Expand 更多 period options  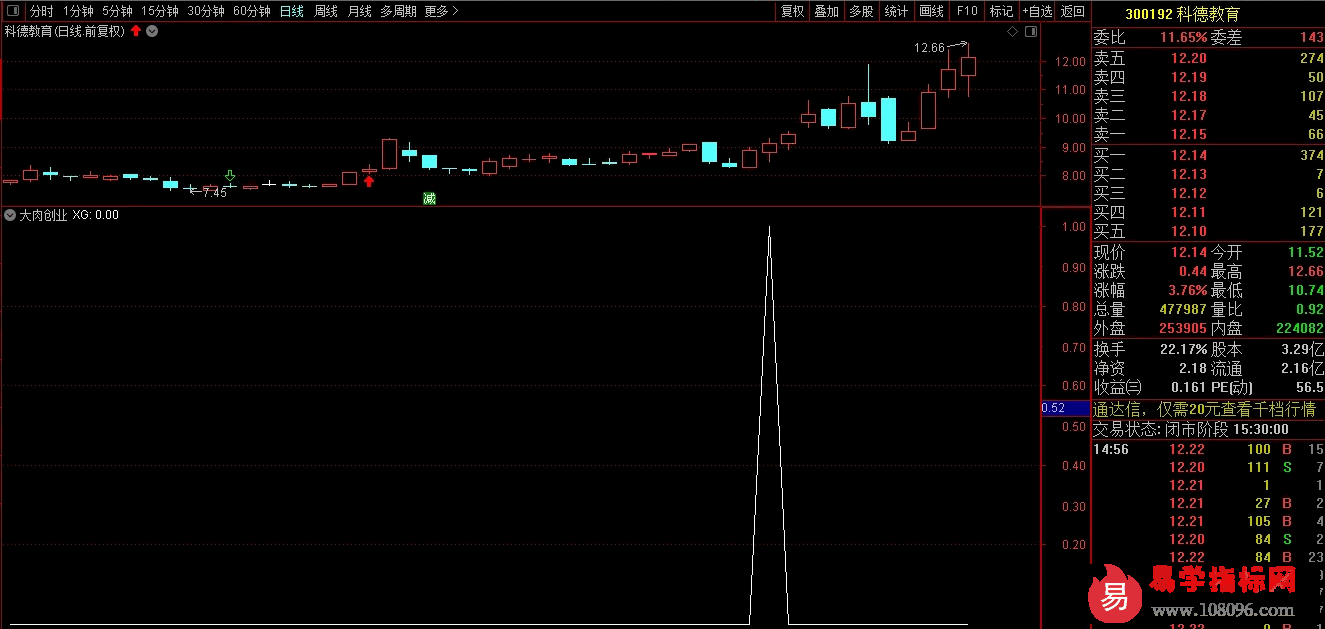pyautogui.click(x=441, y=11)
